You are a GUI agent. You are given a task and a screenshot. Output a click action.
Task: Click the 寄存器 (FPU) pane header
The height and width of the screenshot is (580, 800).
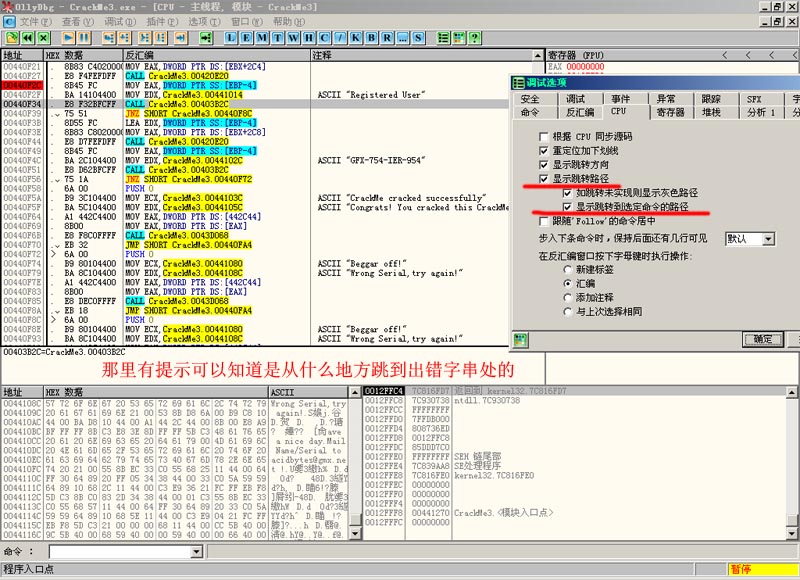(672, 55)
